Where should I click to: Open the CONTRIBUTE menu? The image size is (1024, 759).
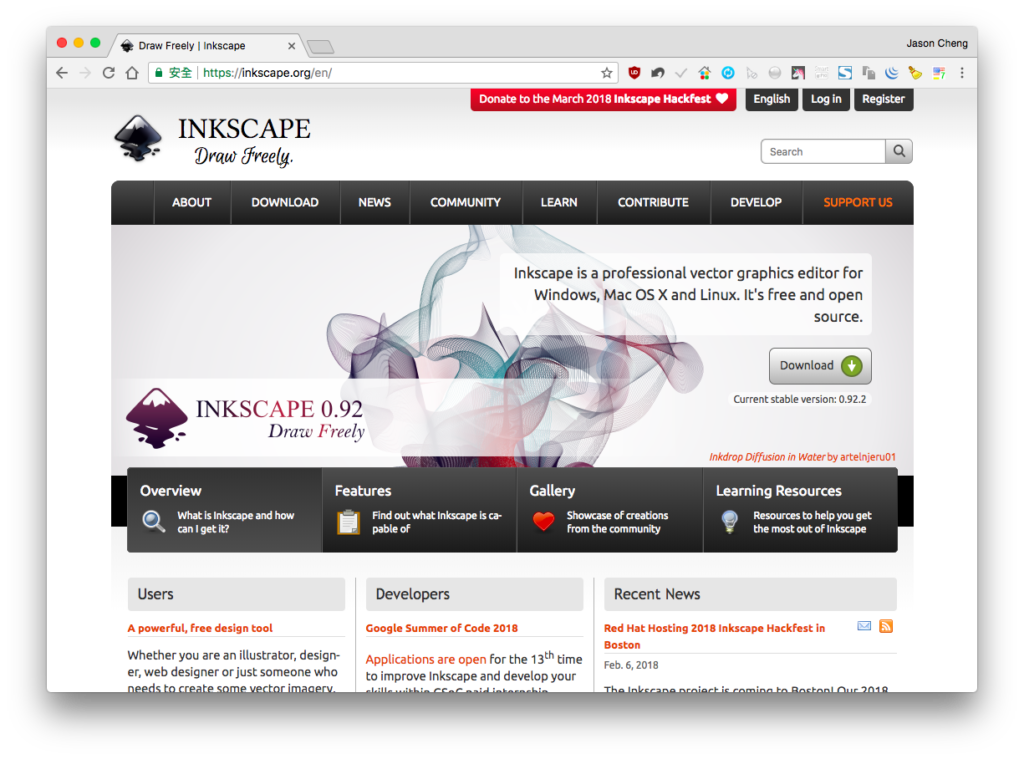point(653,202)
